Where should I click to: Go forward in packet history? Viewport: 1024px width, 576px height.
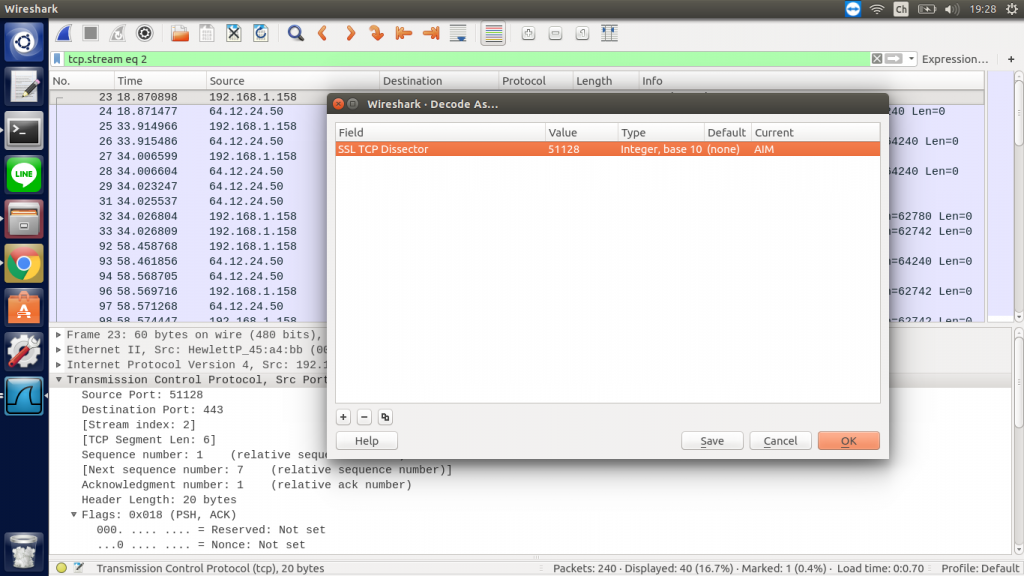tap(350, 33)
